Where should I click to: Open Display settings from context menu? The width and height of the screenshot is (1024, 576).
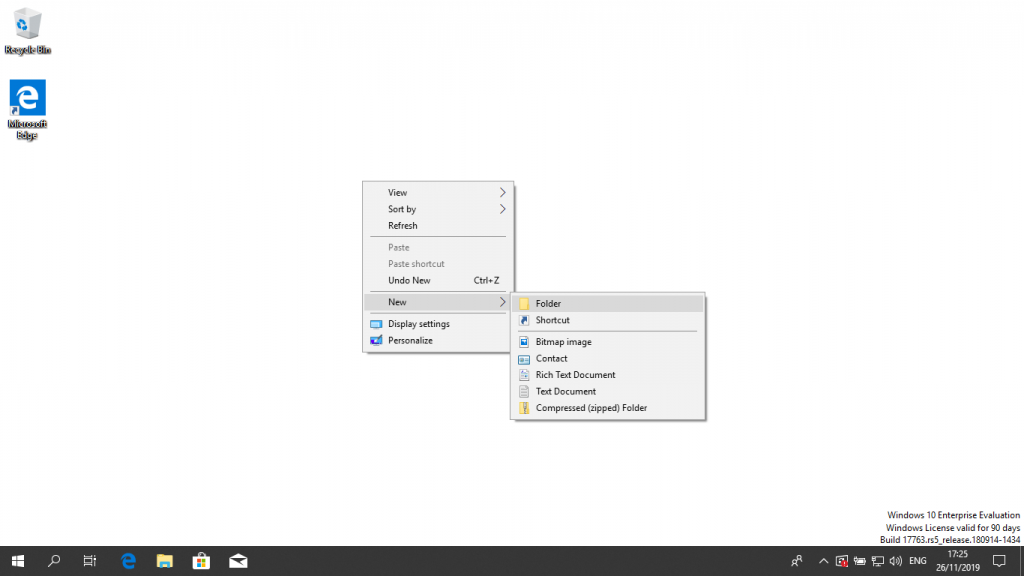pyautogui.click(x=438, y=324)
